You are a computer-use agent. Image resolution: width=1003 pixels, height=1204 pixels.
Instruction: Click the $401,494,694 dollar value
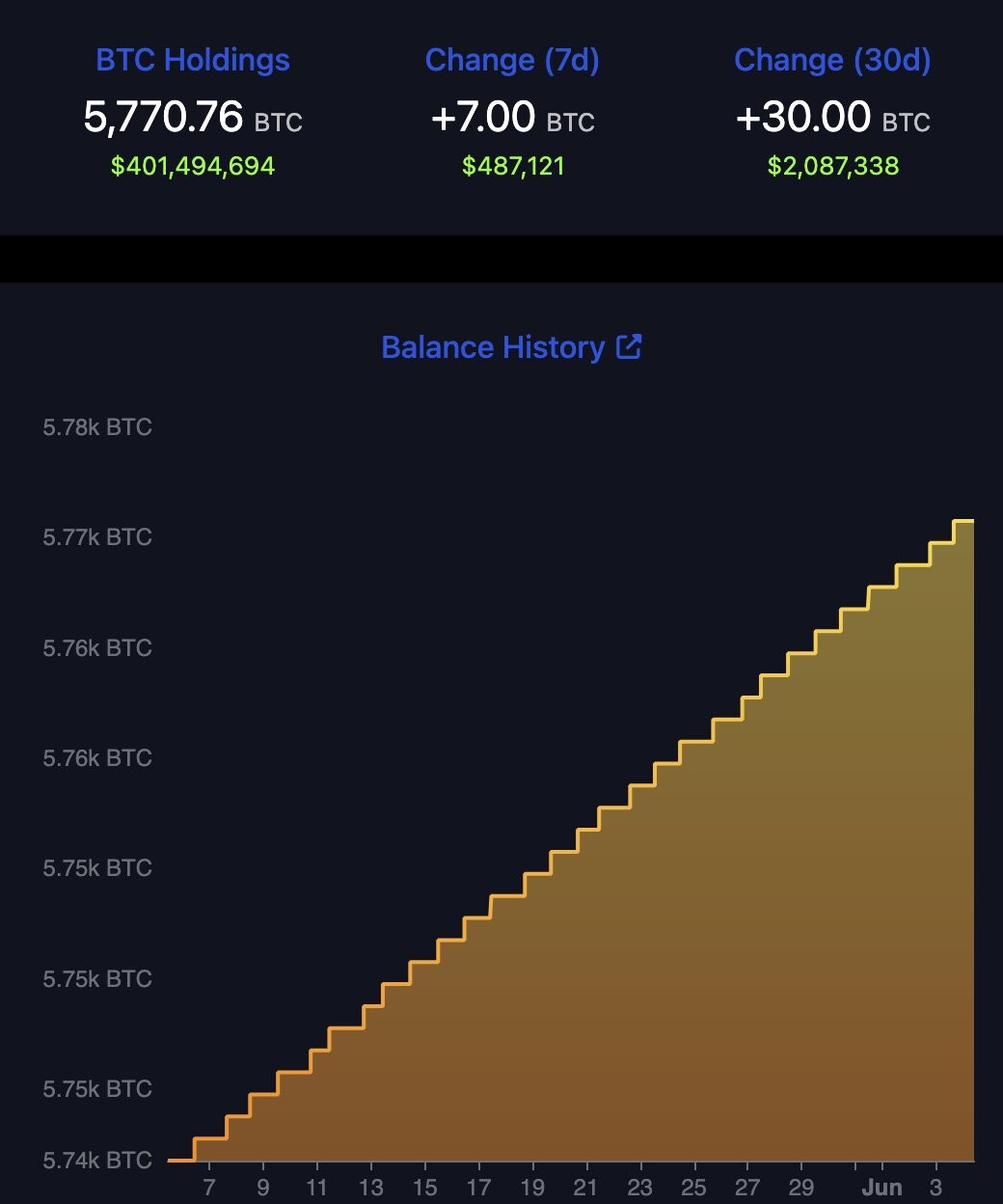point(193,166)
